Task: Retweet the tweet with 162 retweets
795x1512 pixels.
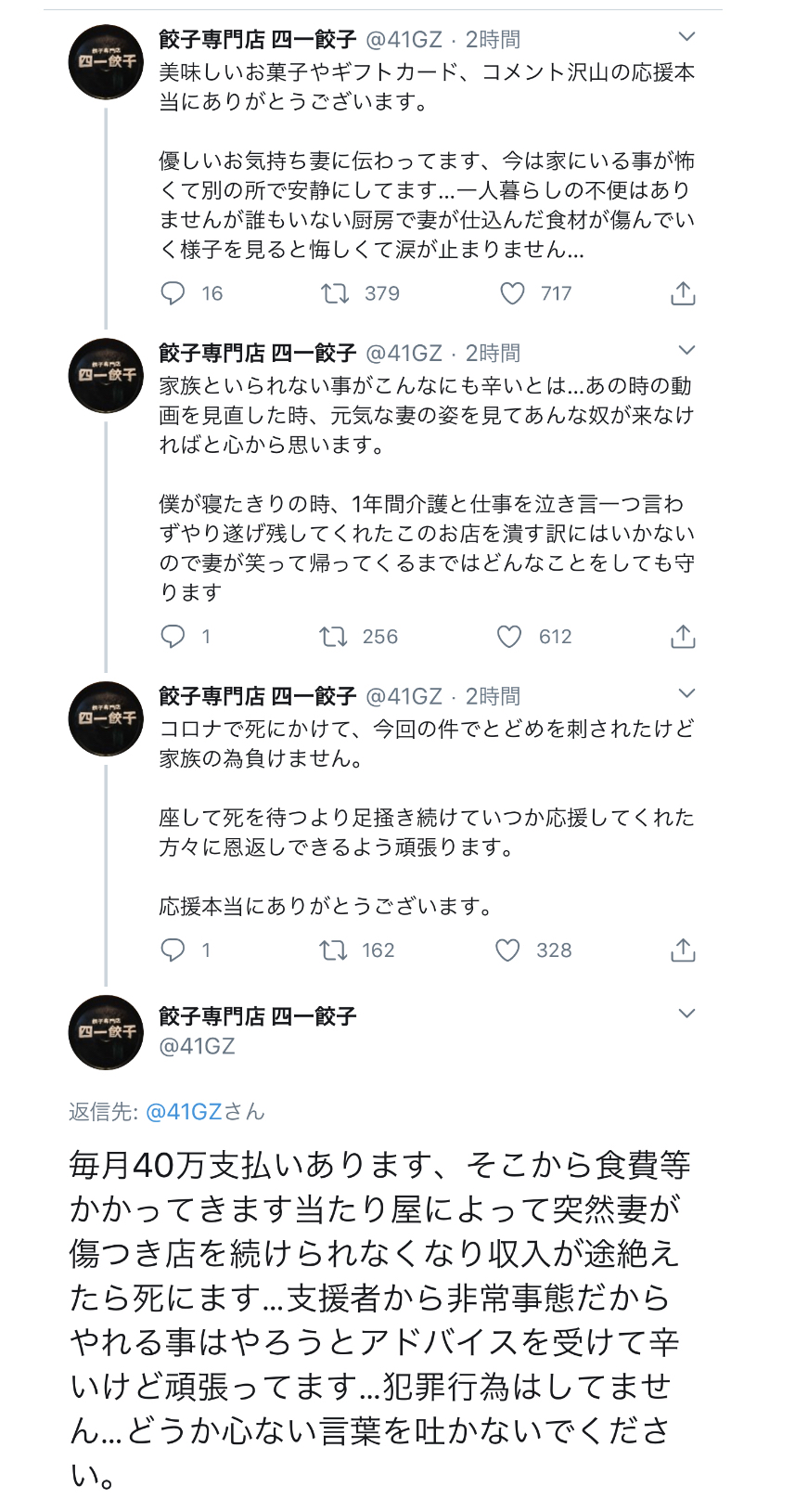Action: point(333,950)
